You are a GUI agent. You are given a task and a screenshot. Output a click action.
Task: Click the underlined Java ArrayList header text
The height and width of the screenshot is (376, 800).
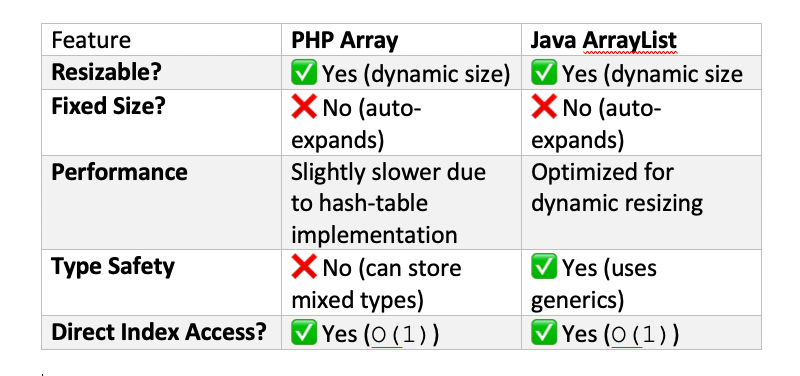(x=604, y=41)
